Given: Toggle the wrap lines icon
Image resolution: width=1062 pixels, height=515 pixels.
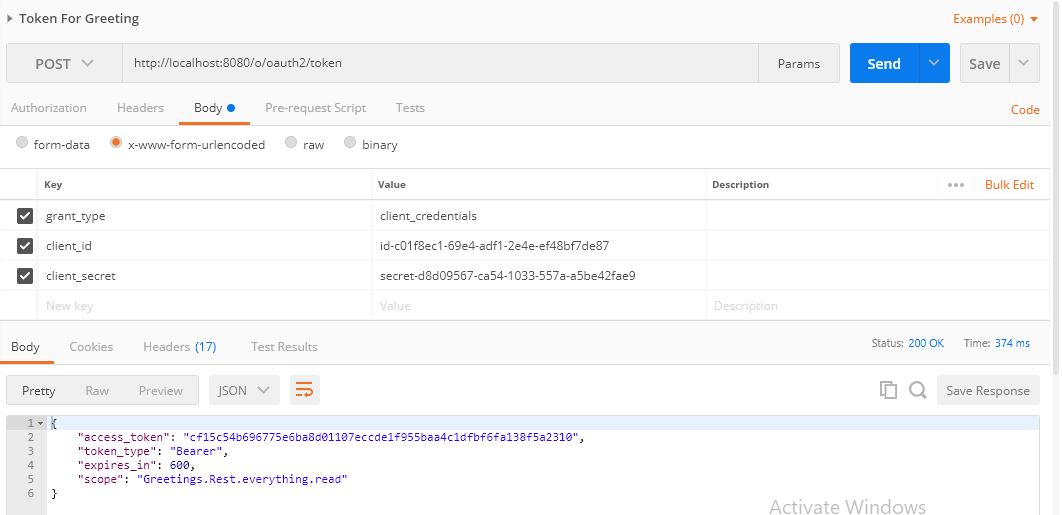Looking at the screenshot, I should 304,391.
